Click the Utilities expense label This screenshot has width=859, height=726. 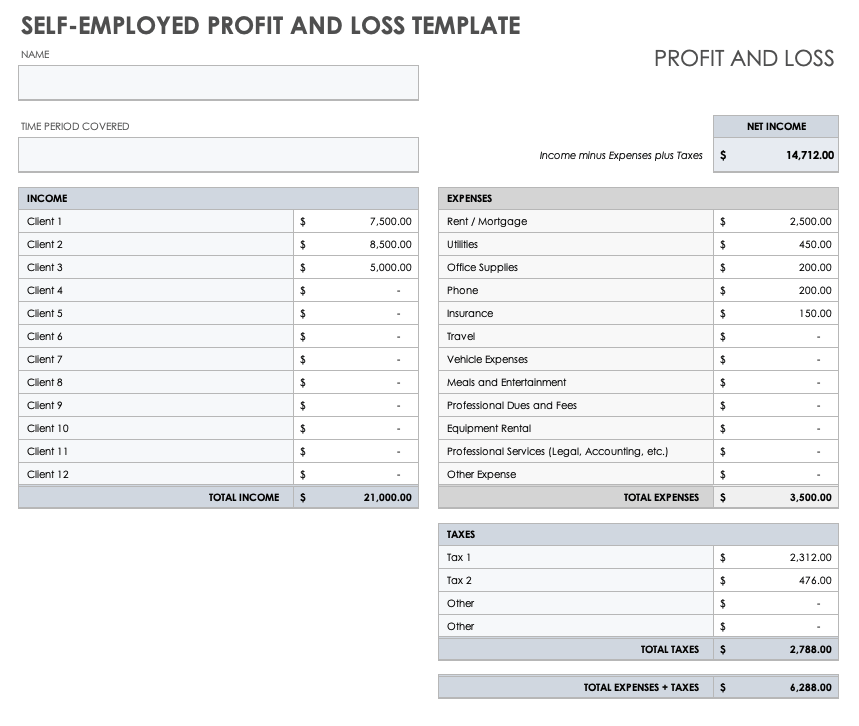point(463,245)
